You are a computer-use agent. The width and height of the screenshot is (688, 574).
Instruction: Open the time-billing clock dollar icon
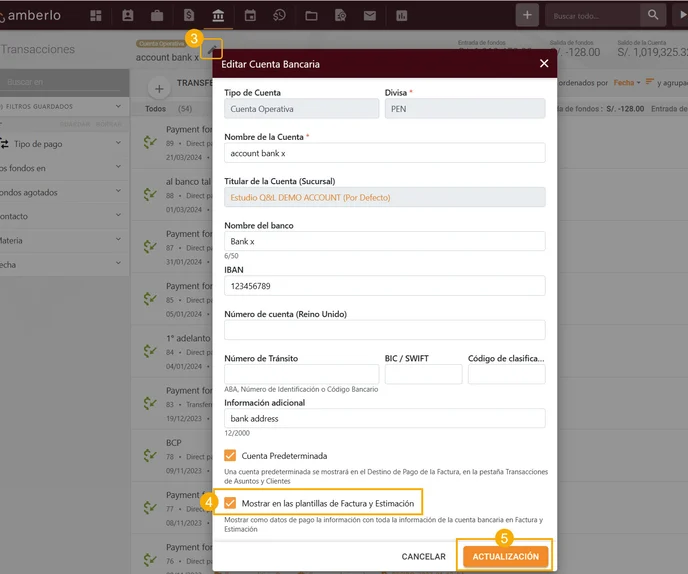pyautogui.click(x=279, y=16)
